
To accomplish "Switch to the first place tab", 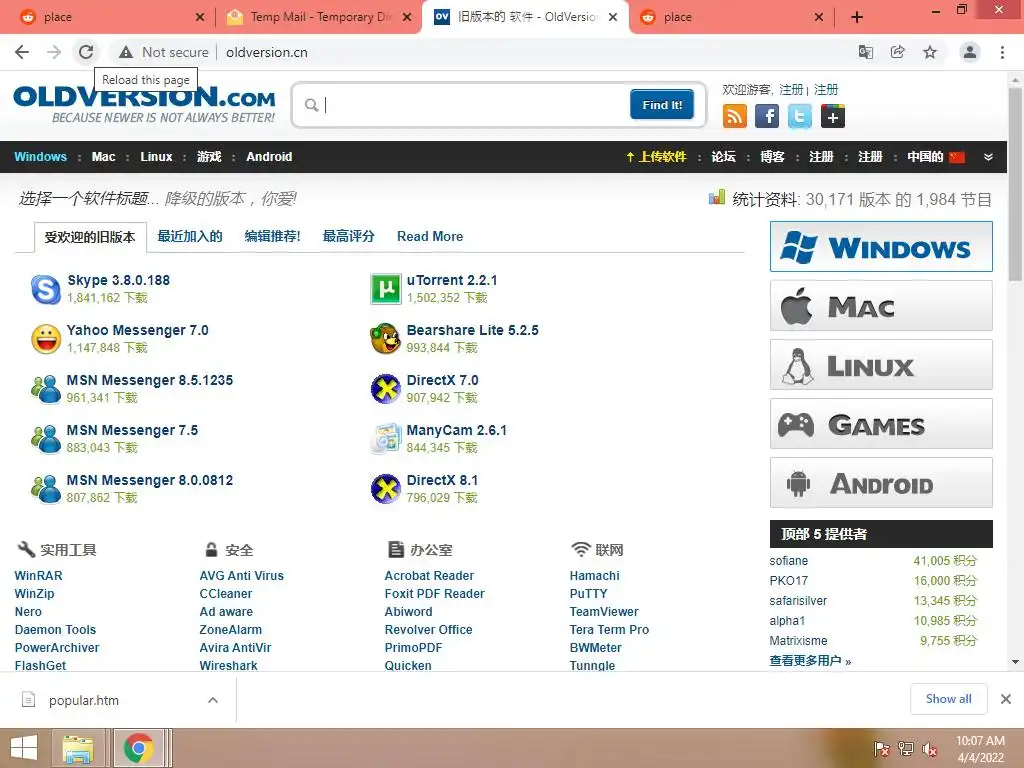I will pos(111,17).
